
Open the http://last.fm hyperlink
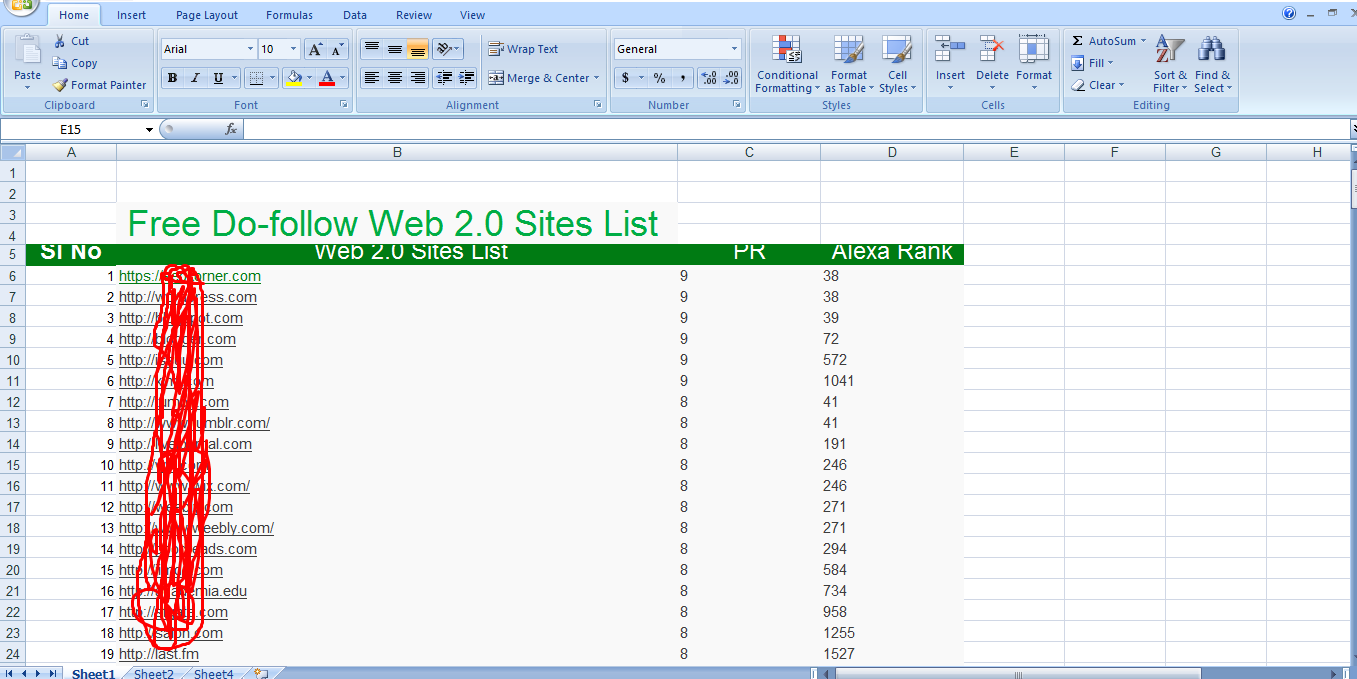click(x=157, y=653)
